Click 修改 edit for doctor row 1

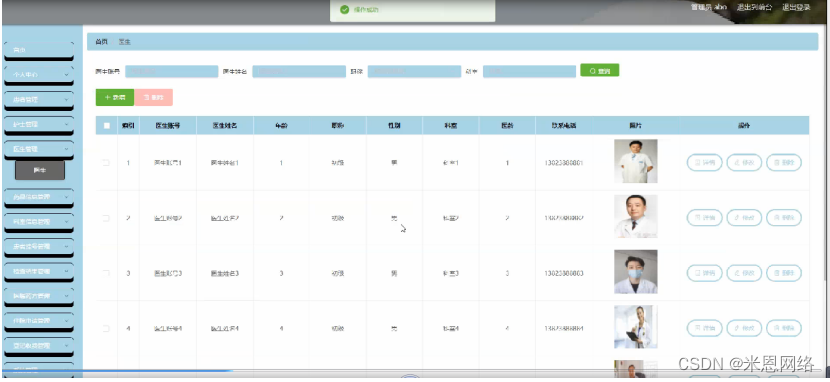click(744, 162)
